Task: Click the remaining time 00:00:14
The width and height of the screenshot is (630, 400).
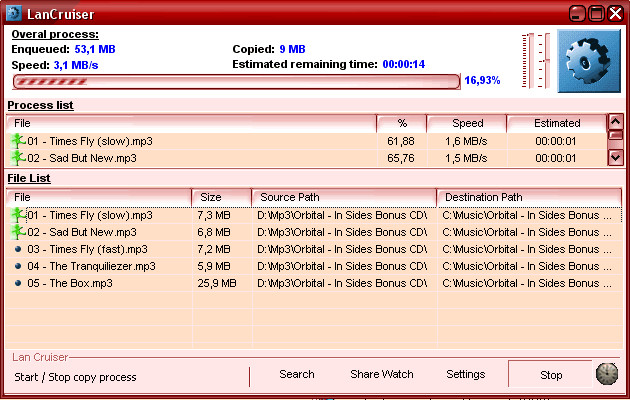Action: tap(403, 64)
